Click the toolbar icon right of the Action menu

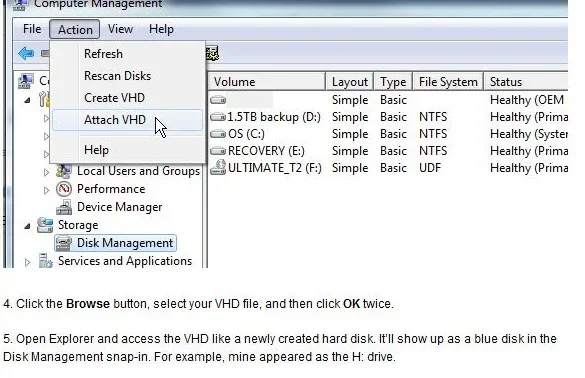coord(213,54)
